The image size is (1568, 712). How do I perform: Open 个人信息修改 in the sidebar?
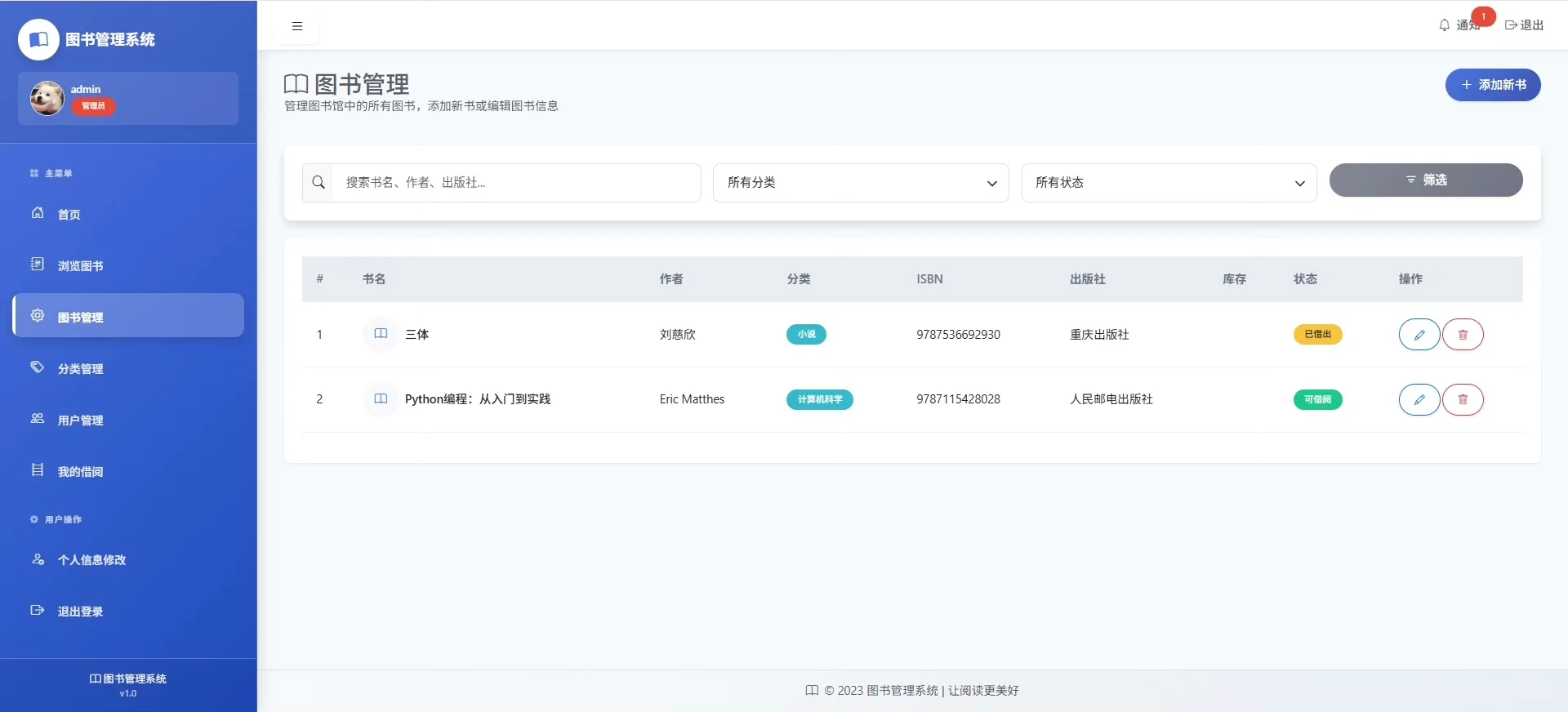(x=128, y=559)
